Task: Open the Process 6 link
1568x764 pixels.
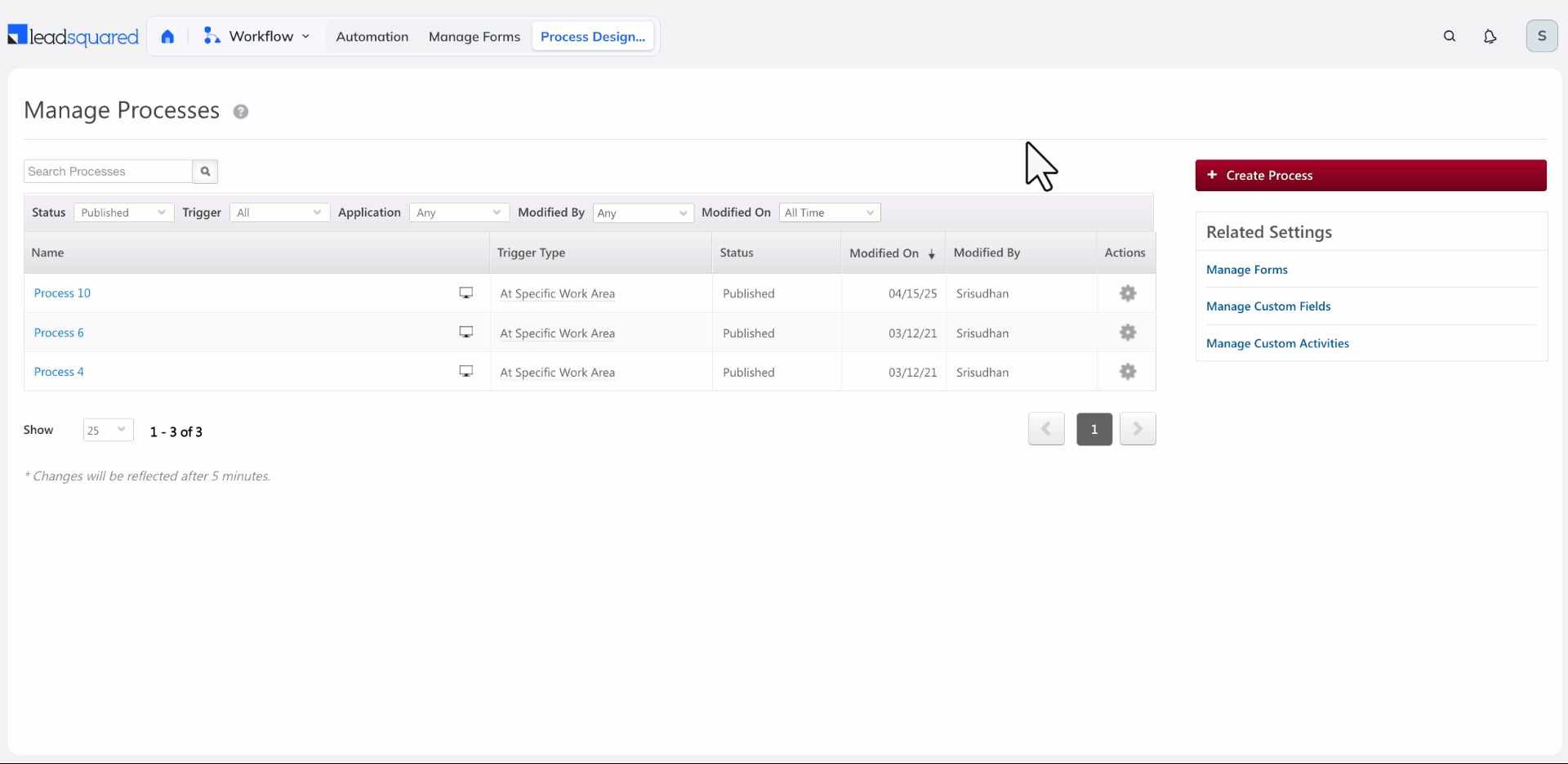Action: click(59, 333)
